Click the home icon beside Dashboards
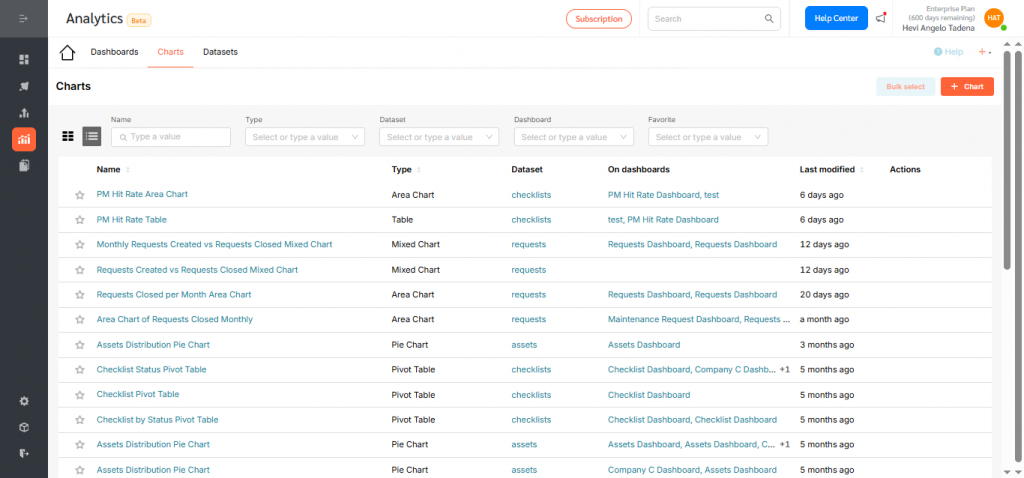1024x478 pixels. pyautogui.click(x=67, y=52)
